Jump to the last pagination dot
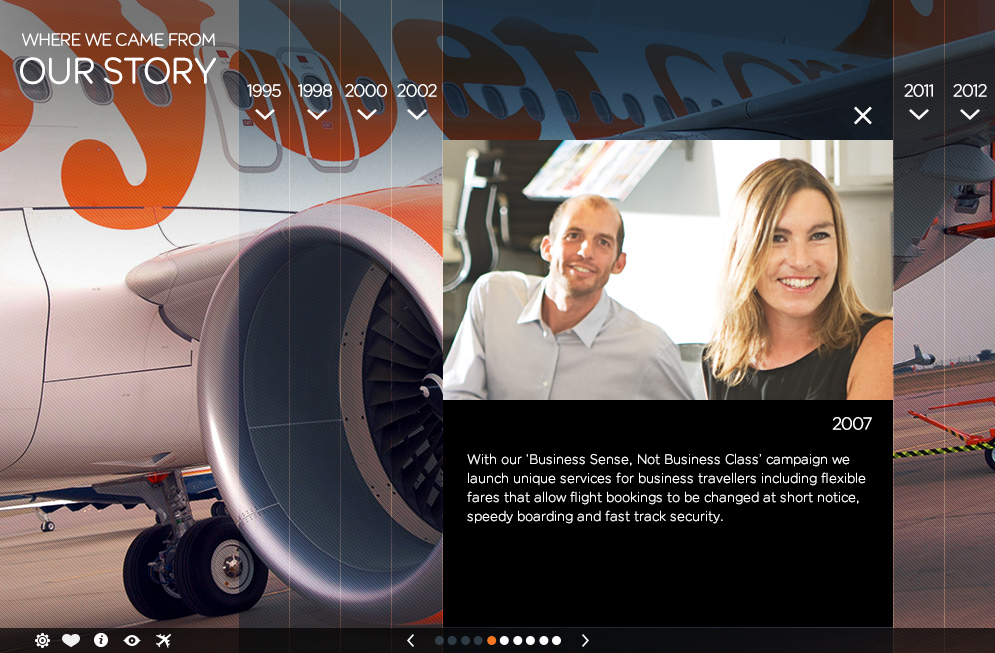The height and width of the screenshot is (653, 995). point(557,641)
